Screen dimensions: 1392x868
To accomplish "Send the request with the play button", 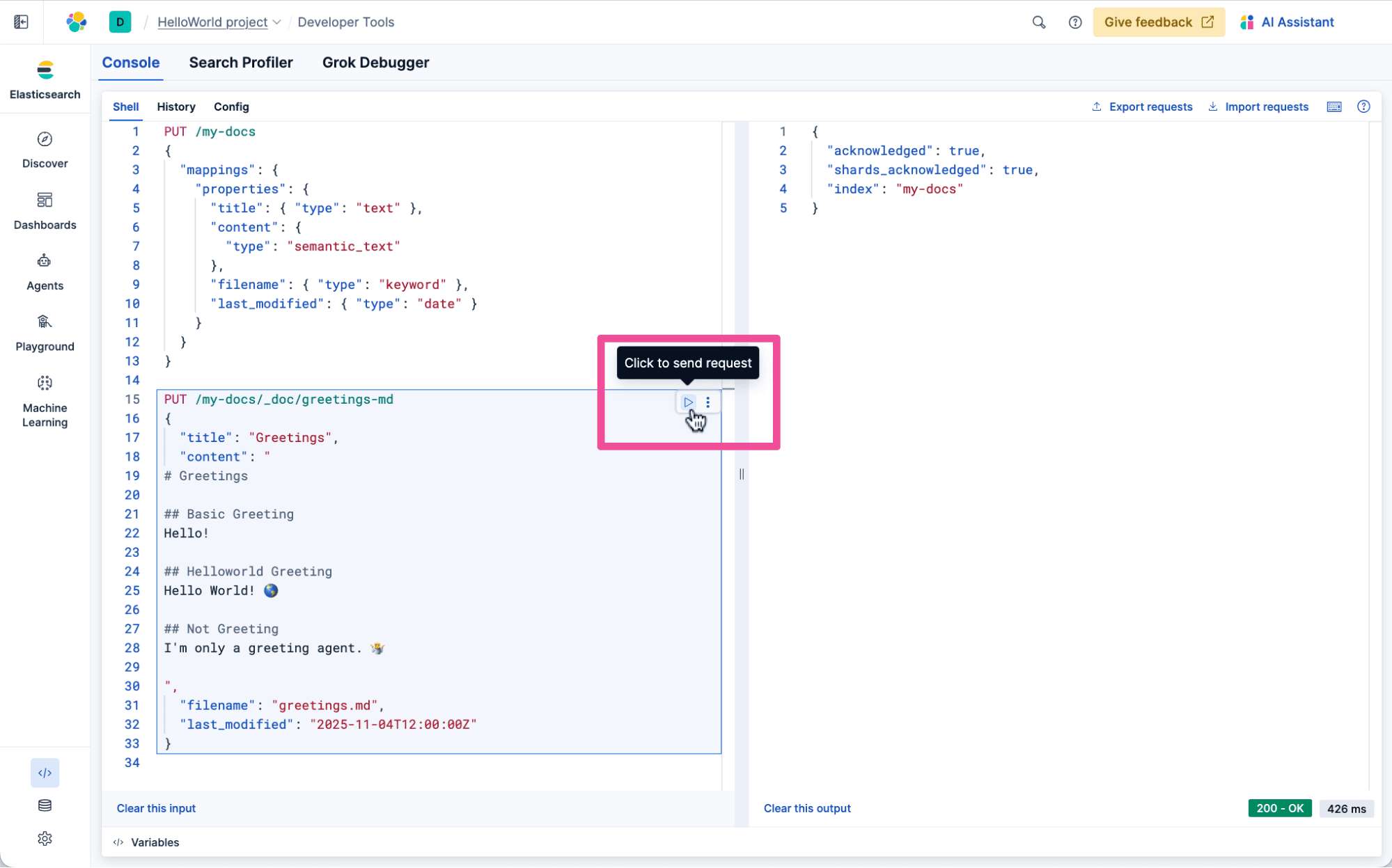I will point(688,402).
